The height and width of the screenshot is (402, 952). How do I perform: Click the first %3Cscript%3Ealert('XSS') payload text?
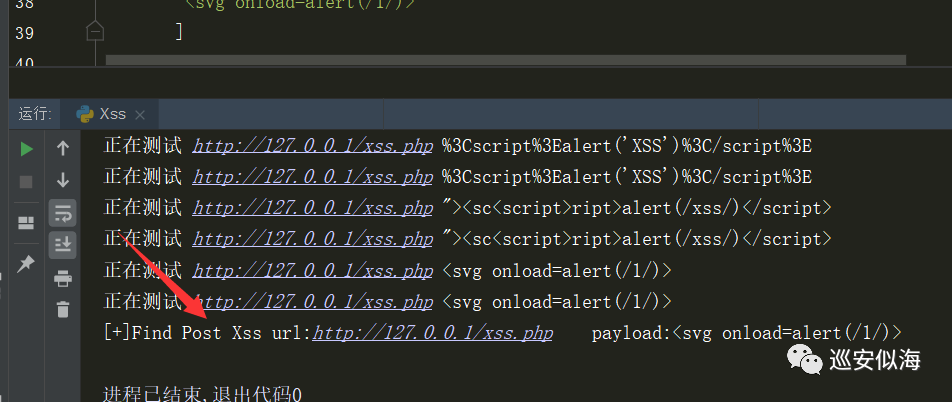[627, 146]
